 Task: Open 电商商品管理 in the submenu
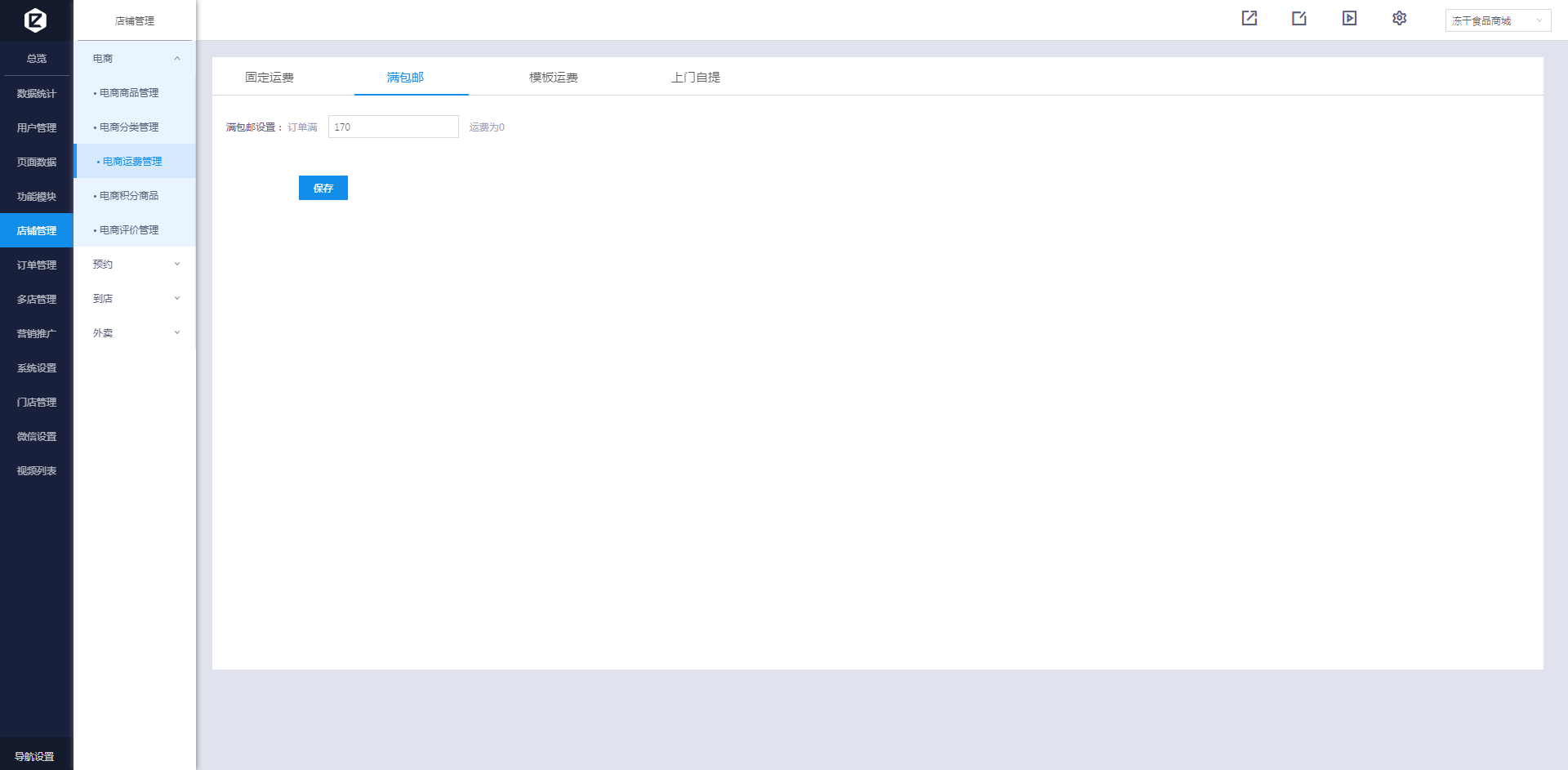point(129,93)
